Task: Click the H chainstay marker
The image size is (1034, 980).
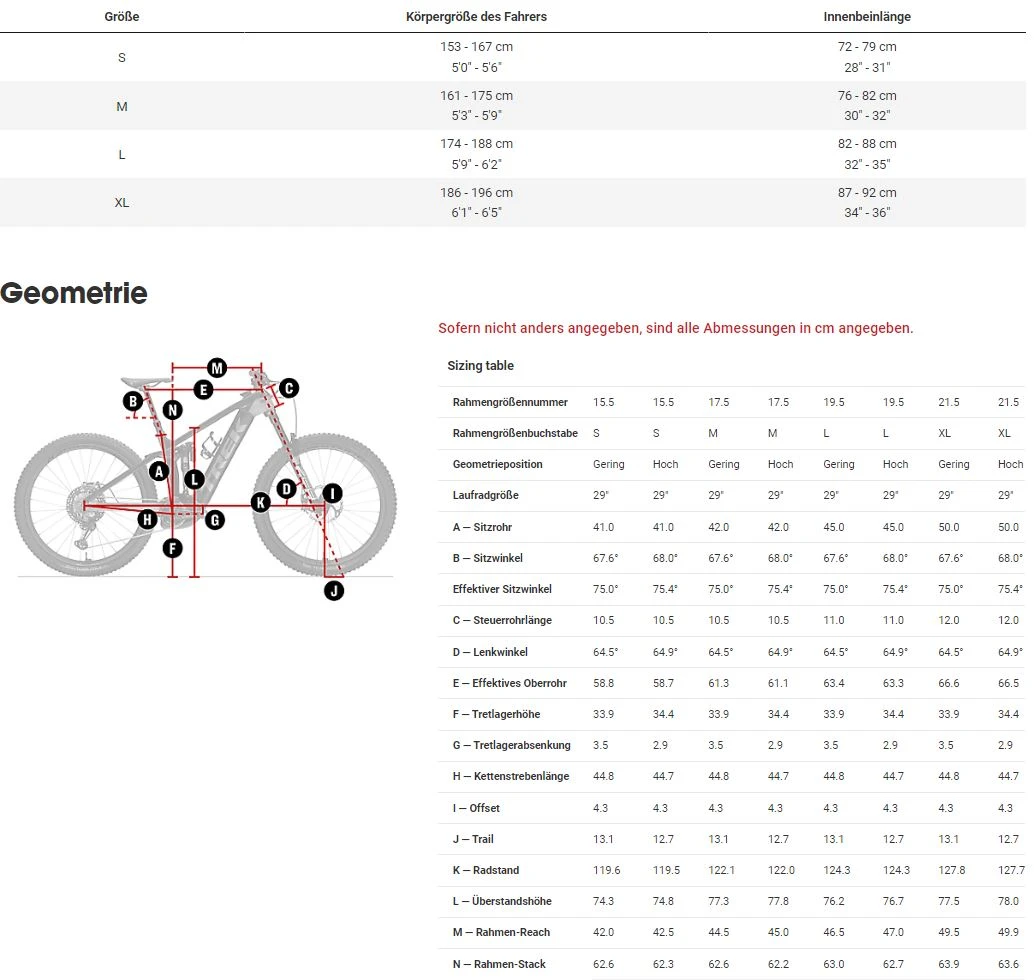Action: click(147, 518)
